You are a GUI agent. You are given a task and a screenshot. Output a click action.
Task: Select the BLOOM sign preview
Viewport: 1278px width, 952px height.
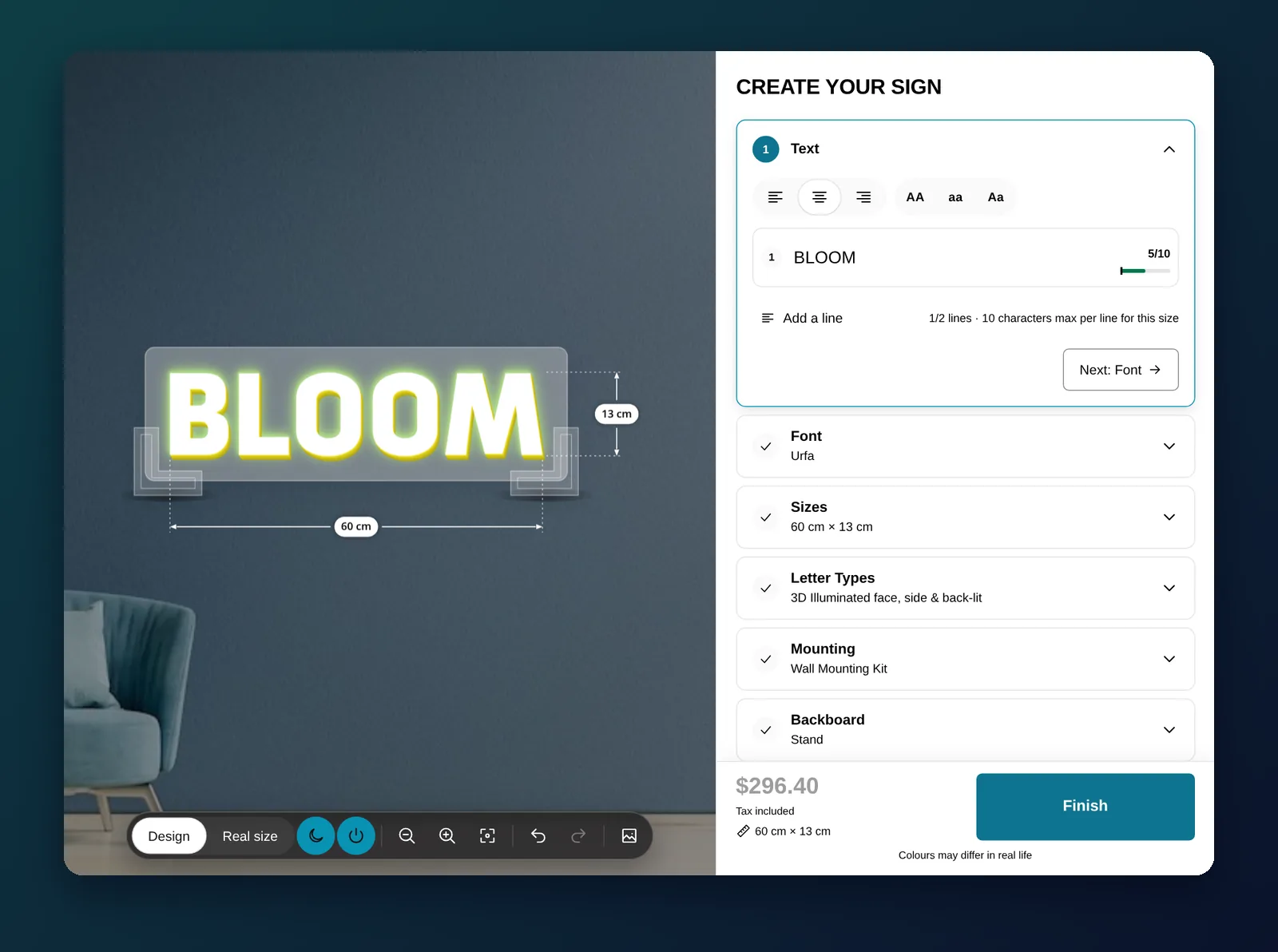pos(355,415)
